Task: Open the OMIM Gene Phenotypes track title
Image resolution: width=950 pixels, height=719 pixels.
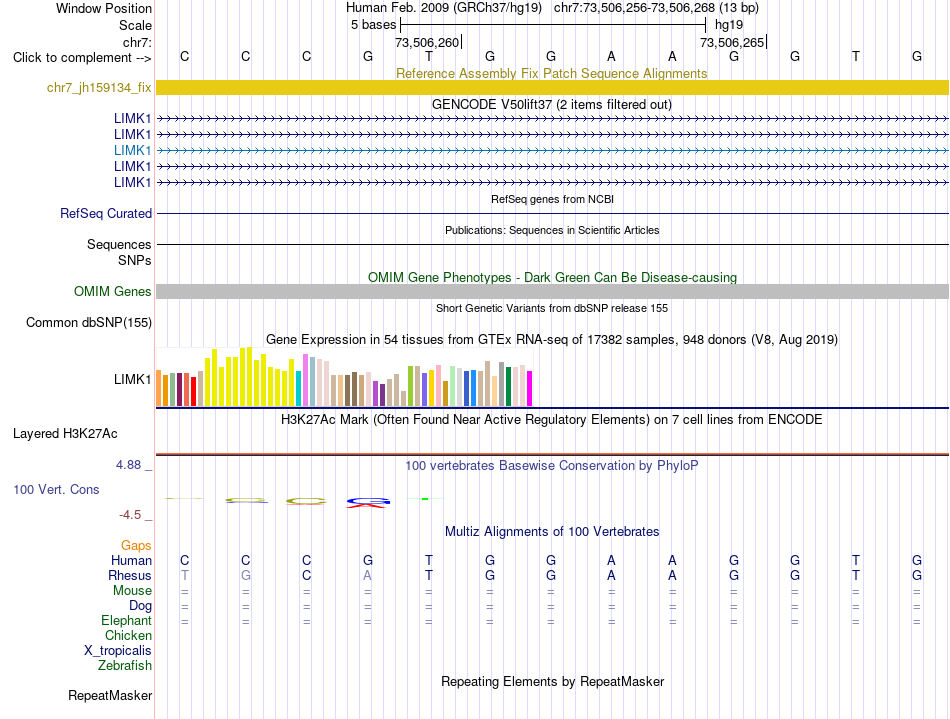Action: [x=552, y=277]
